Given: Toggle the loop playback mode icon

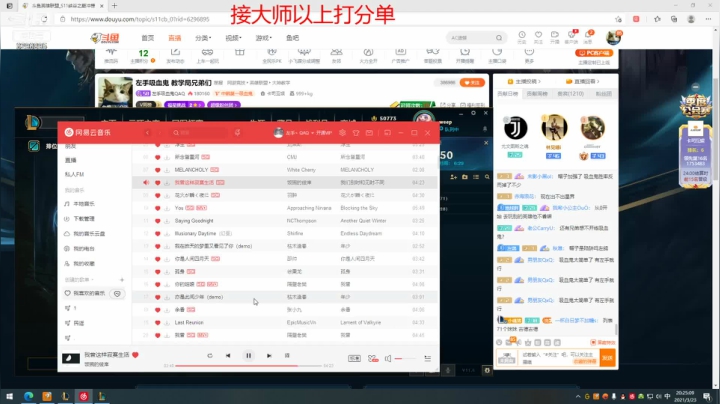Looking at the screenshot, I should tap(210, 355).
